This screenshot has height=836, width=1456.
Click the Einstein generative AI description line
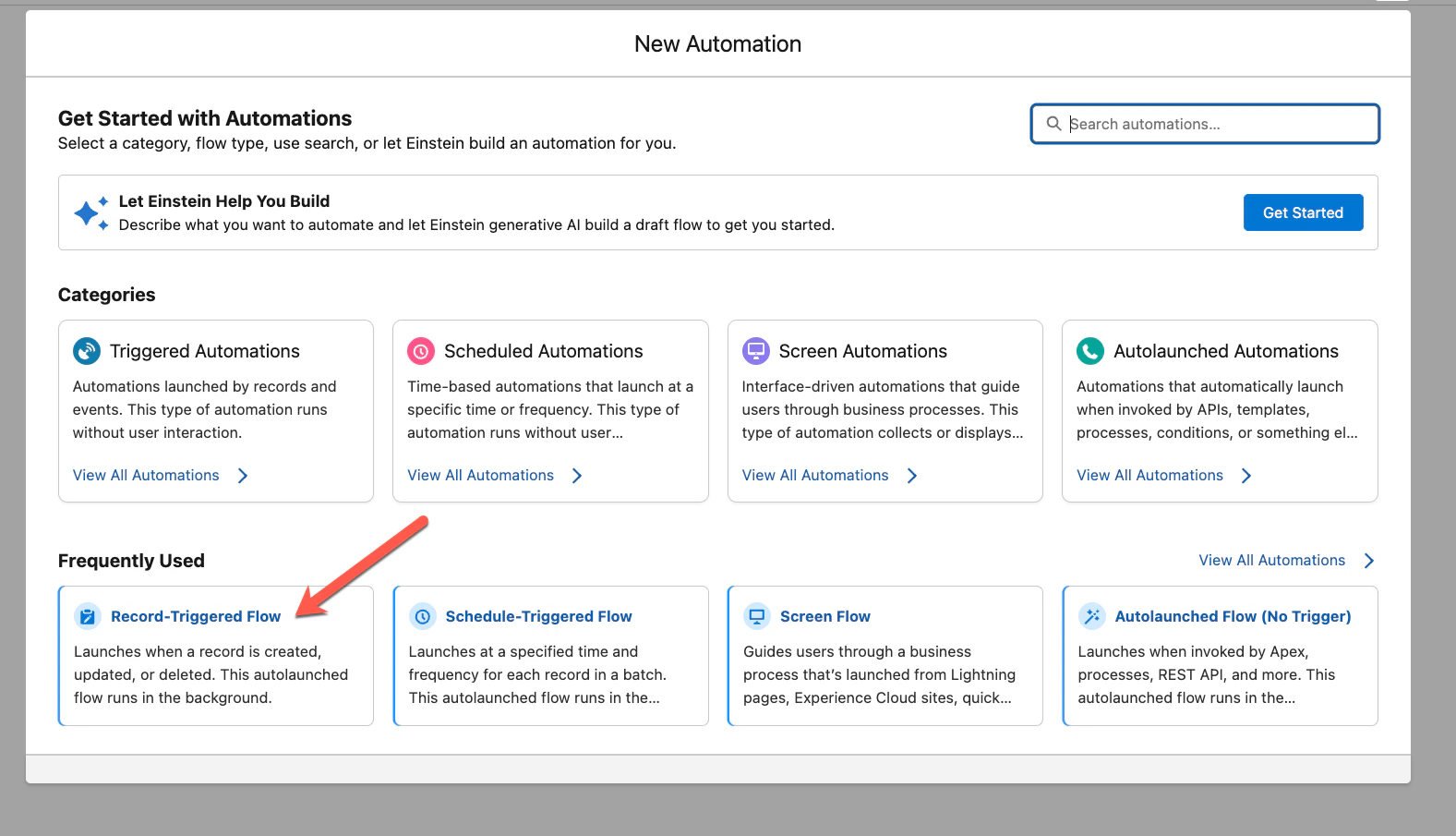pos(476,224)
